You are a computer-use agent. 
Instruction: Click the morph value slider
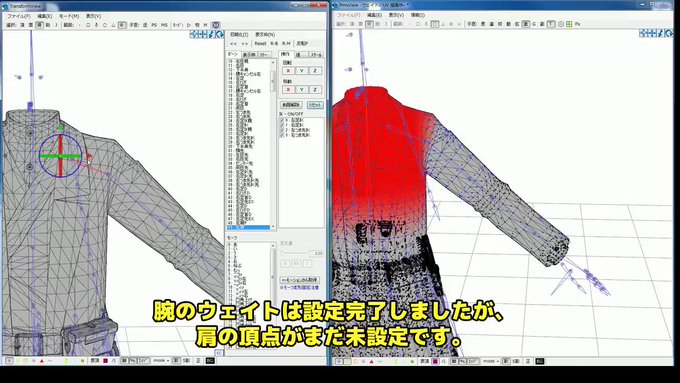[294, 253]
